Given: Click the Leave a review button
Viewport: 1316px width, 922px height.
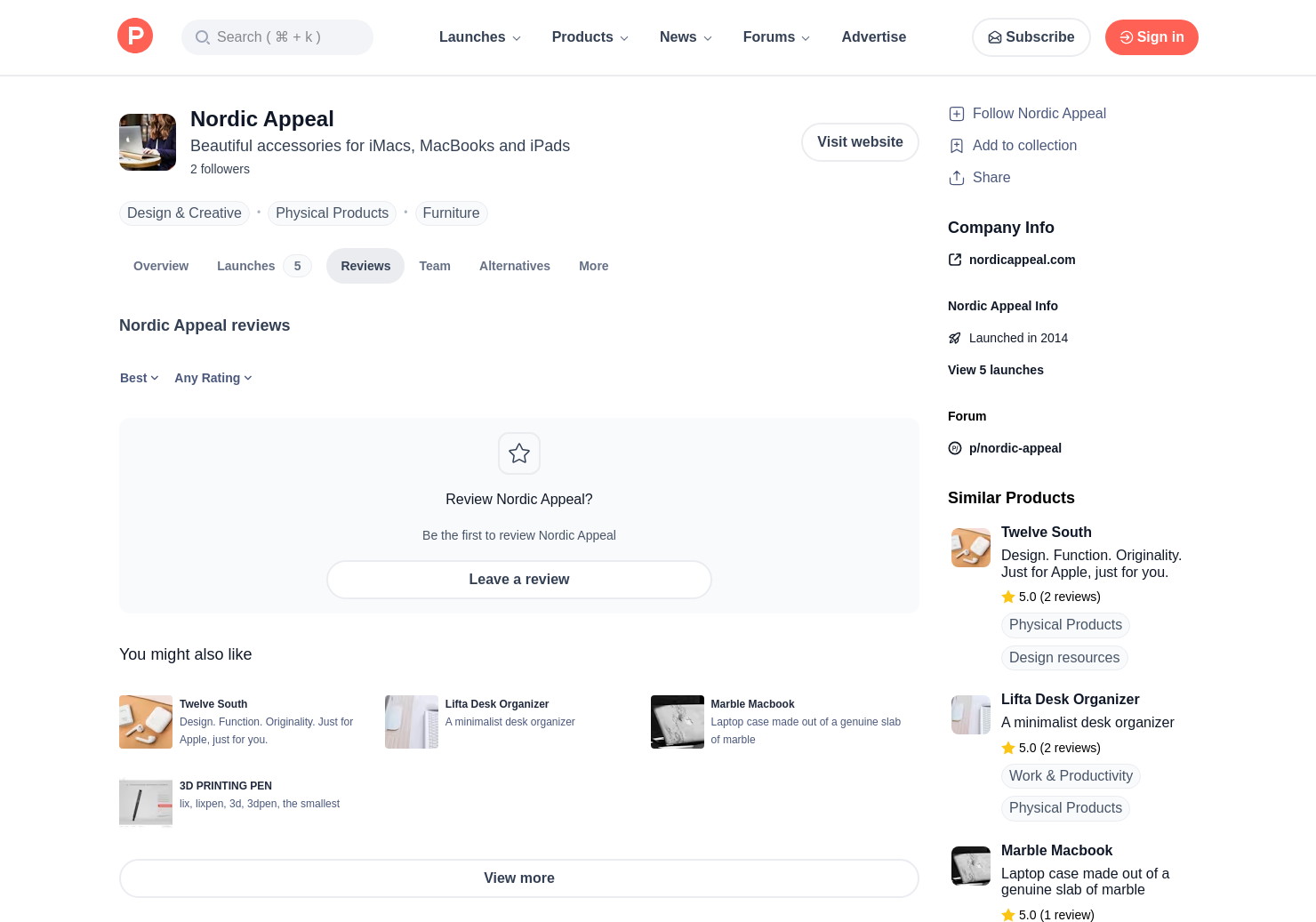Looking at the screenshot, I should (x=519, y=580).
